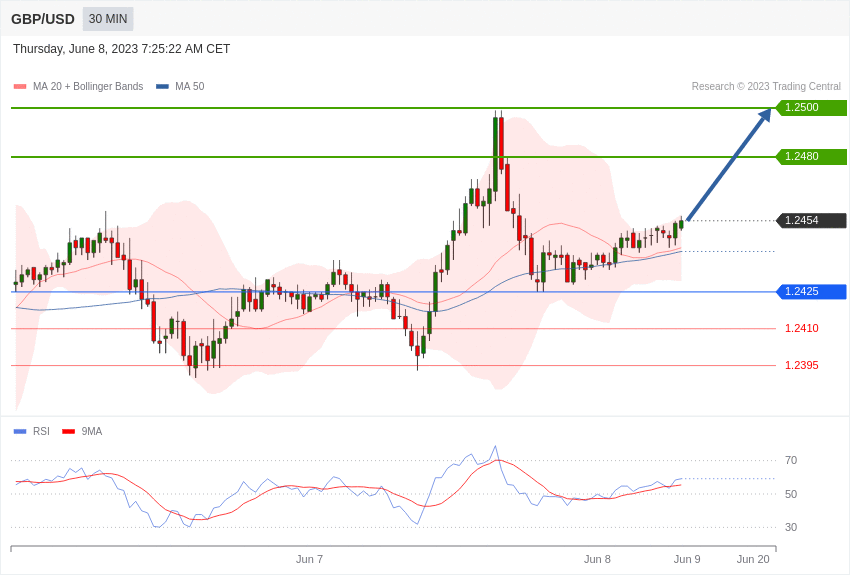This screenshot has width=850, height=576.
Task: Select the Jun 7 date axis label
Action: [309, 559]
